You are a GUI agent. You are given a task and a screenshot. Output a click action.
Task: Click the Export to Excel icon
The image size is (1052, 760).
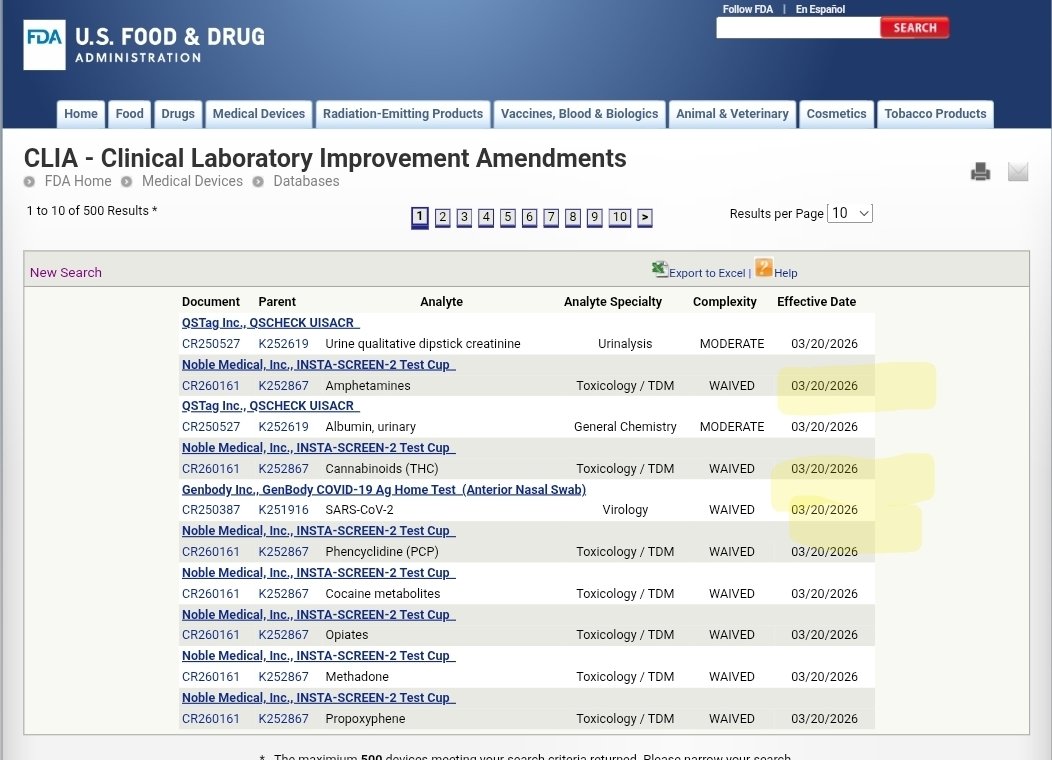[x=660, y=269]
